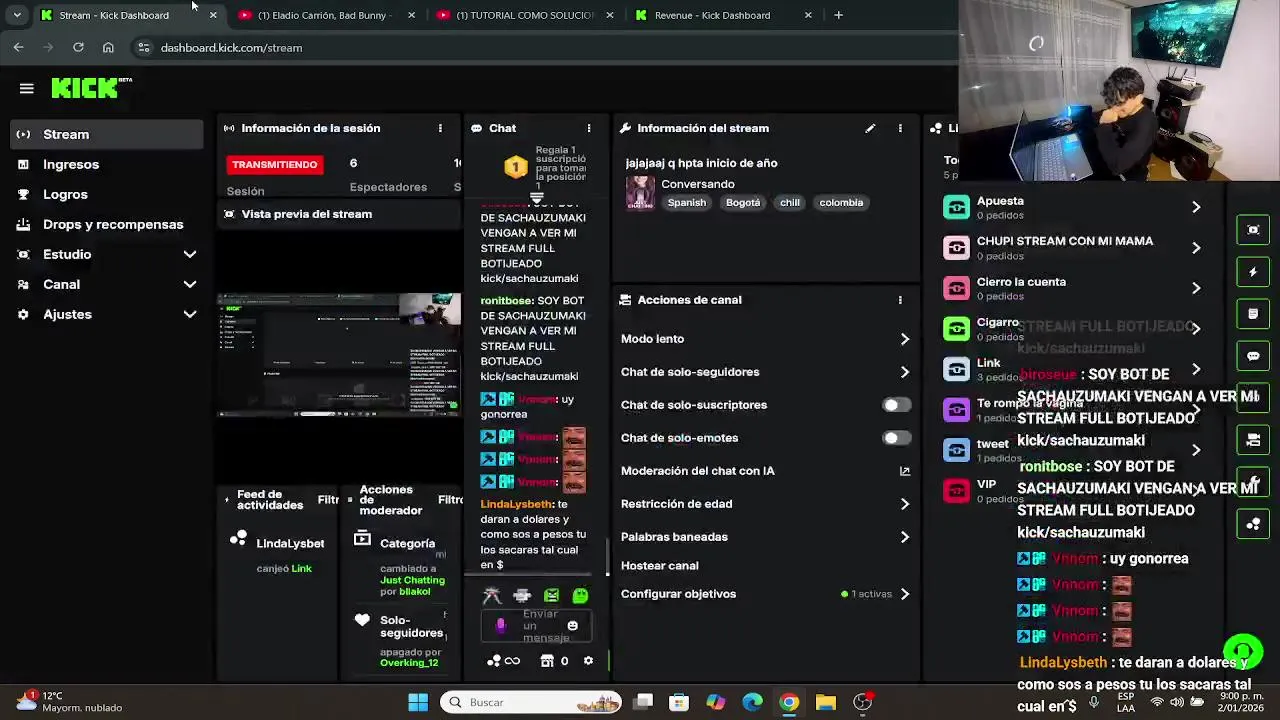
Task: Open File Explorer from taskbar
Action: (x=826, y=702)
